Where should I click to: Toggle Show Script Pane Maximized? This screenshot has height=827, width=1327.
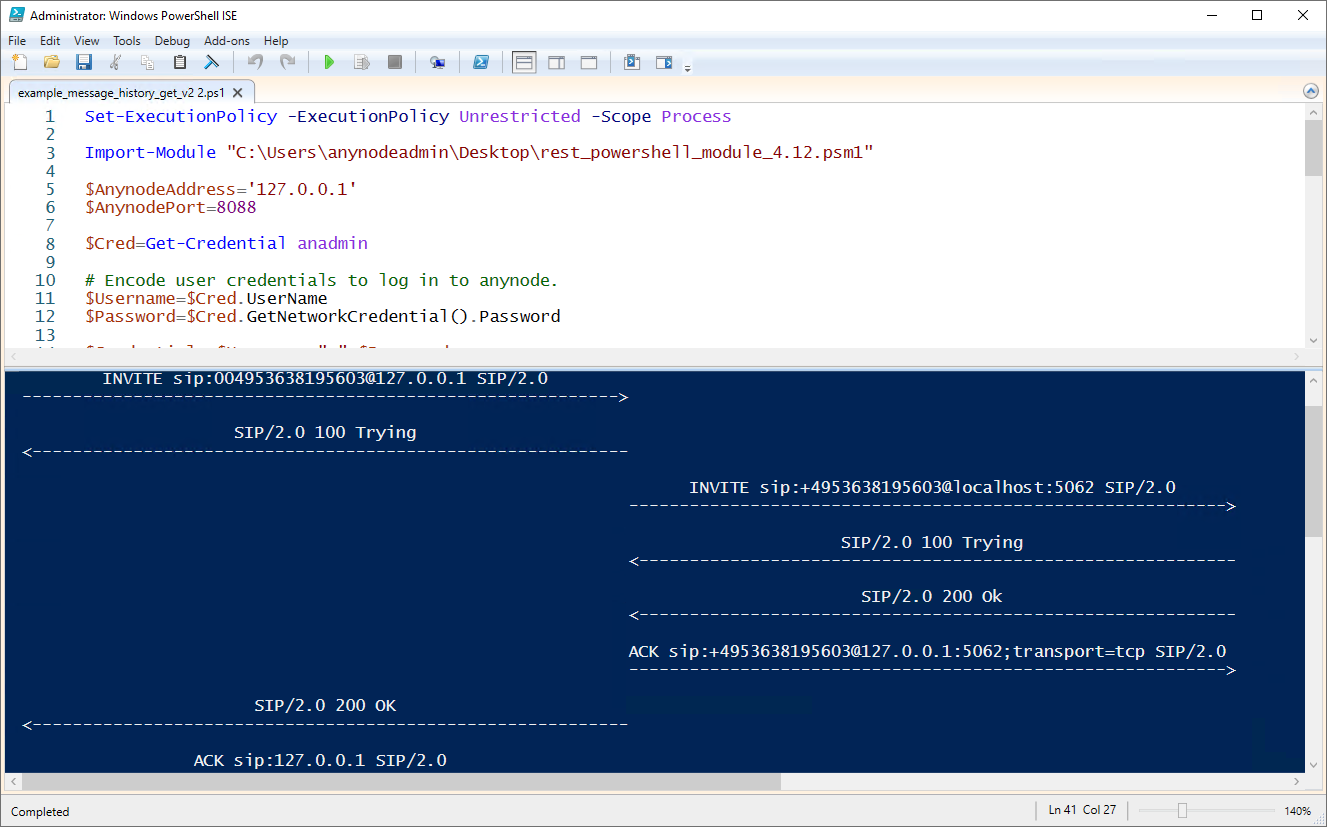pos(588,61)
